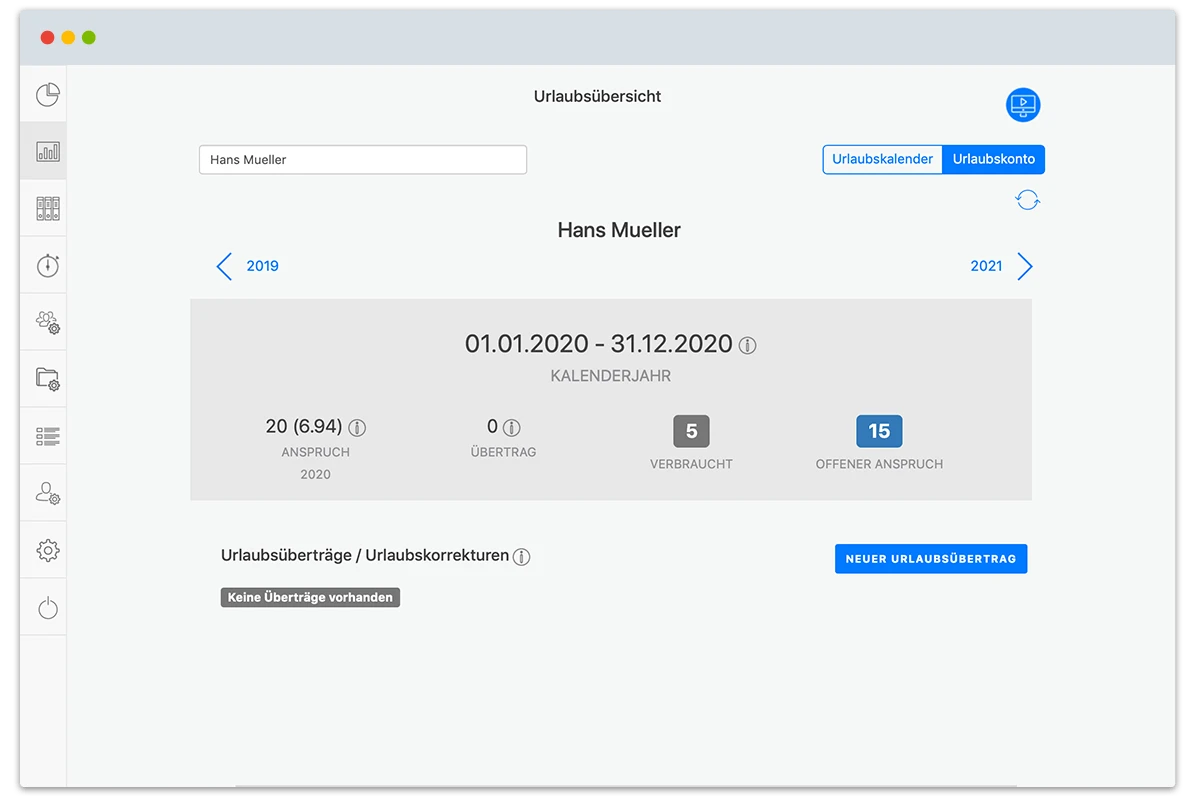1200x800 pixels.
Task: Click the red close window button
Action: click(x=47, y=38)
